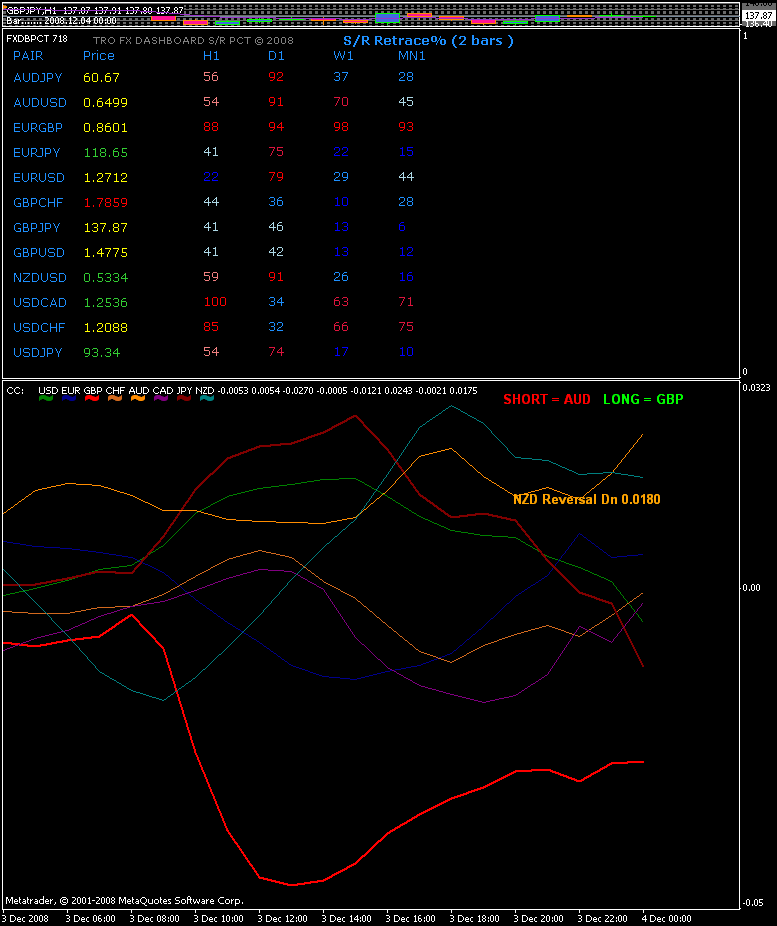The width and height of the screenshot is (777, 926).
Task: Click the GBPJPY MN1 value 6
Action: click(402, 227)
